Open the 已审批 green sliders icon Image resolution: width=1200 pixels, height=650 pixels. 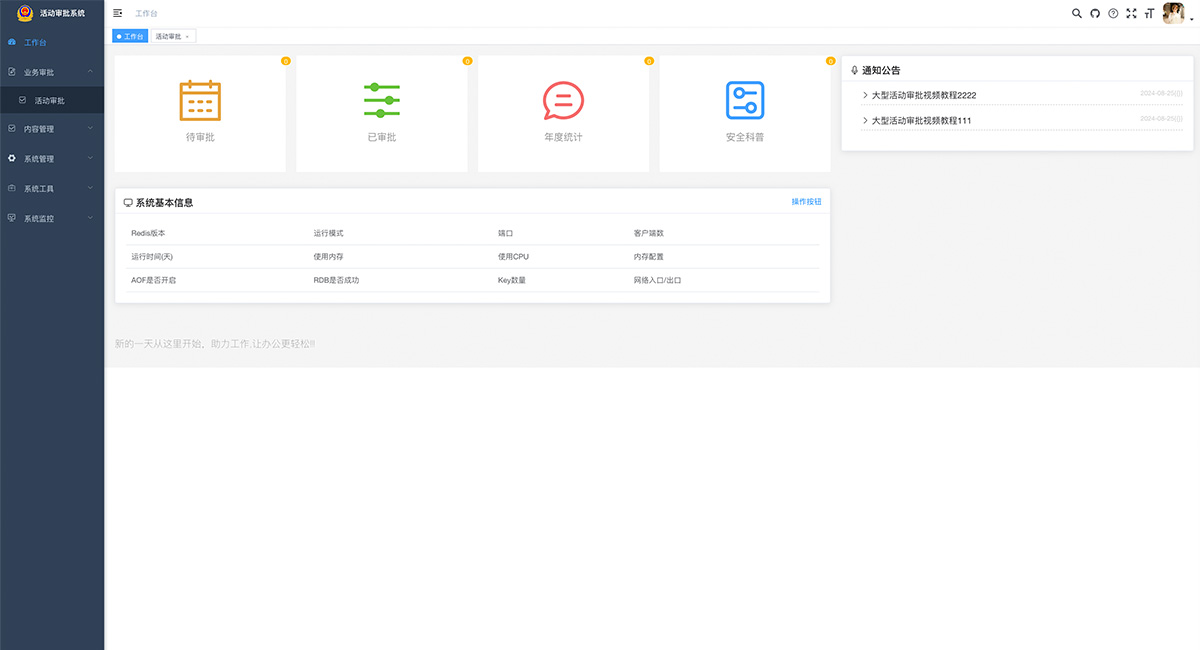point(381,101)
